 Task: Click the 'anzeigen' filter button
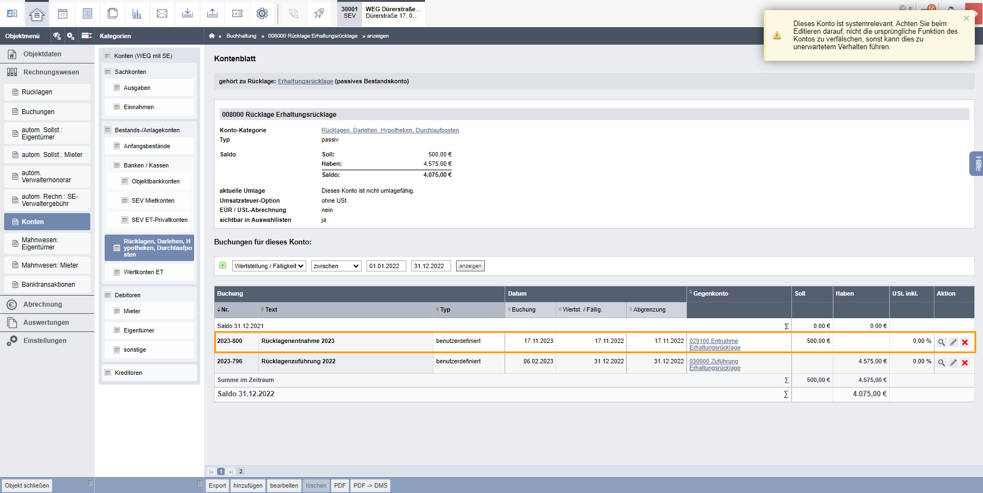point(470,266)
